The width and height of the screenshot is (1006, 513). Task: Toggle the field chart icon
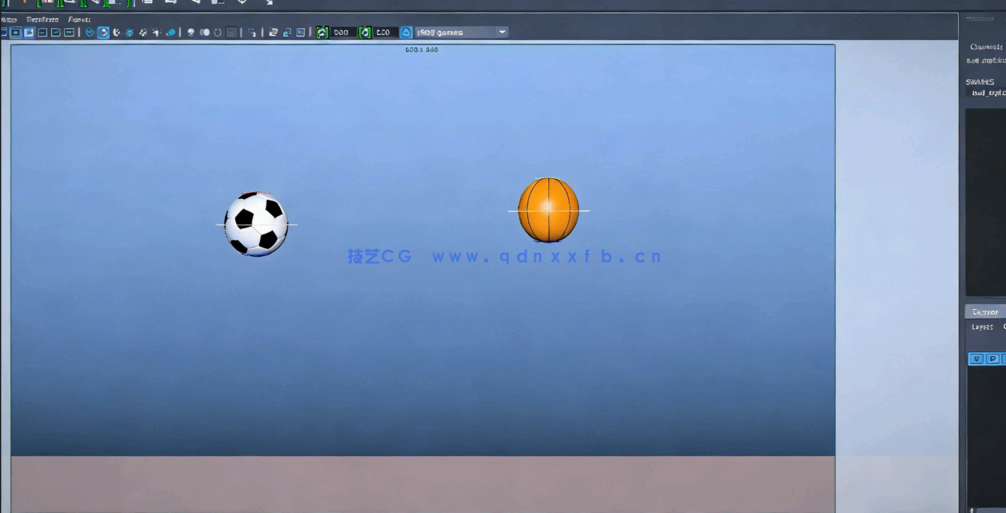[x=42, y=32]
